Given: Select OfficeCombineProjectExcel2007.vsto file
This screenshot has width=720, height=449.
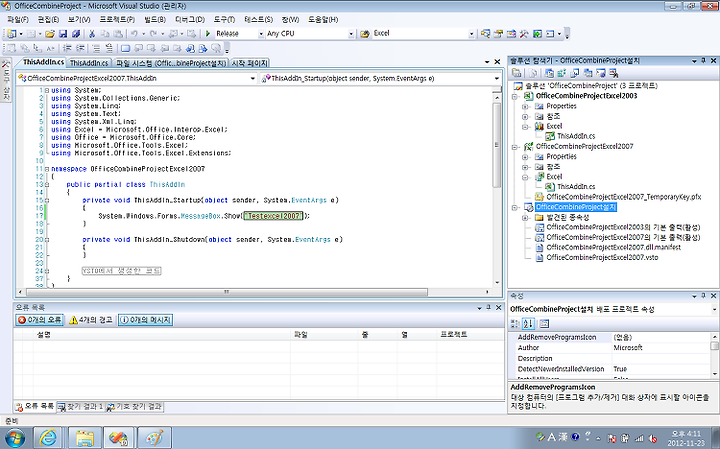Looking at the screenshot, I should (x=602, y=258).
